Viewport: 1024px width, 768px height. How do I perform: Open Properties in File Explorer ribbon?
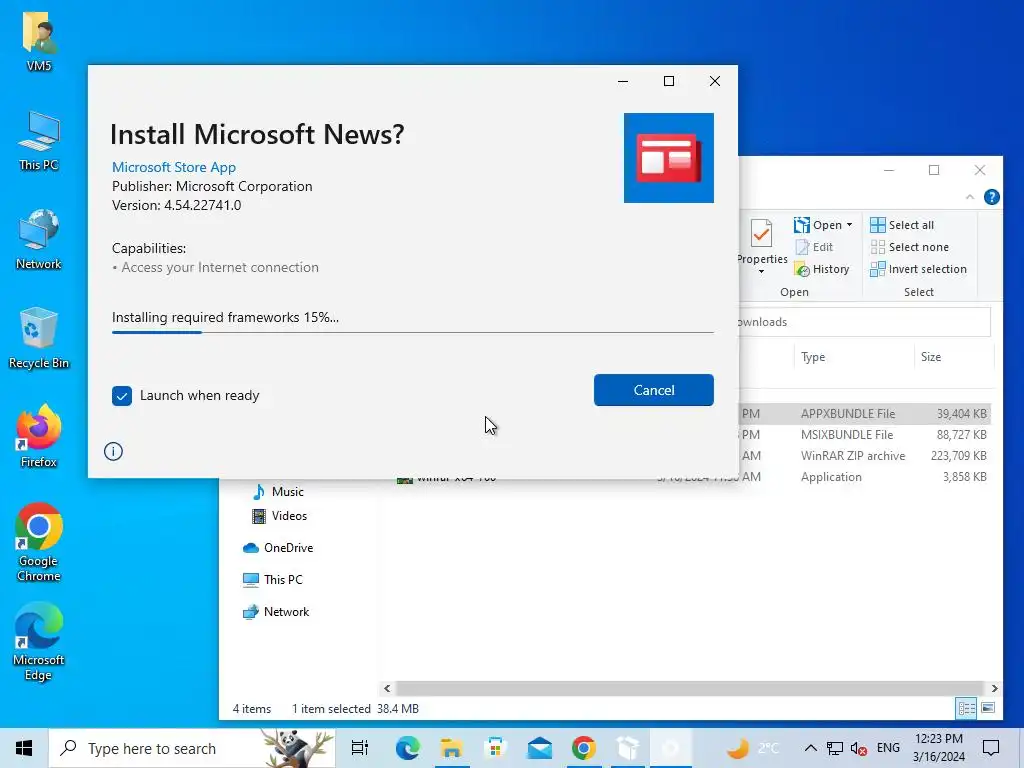pos(761,240)
